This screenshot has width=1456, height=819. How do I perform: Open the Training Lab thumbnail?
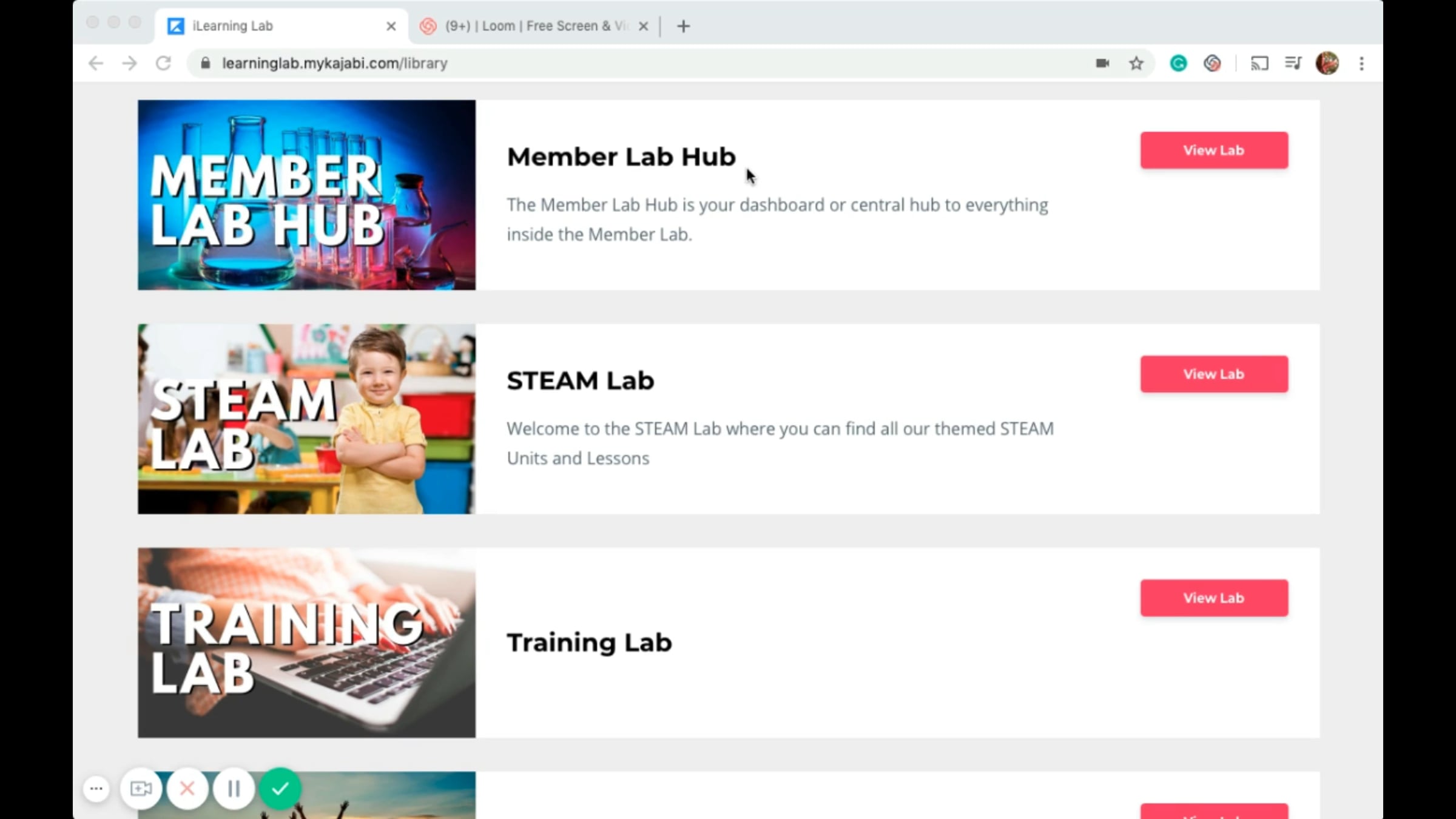(306, 642)
